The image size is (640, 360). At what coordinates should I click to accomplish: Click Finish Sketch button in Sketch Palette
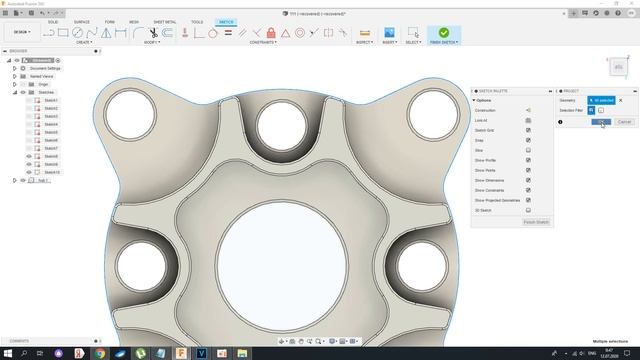pyautogui.click(x=536, y=222)
